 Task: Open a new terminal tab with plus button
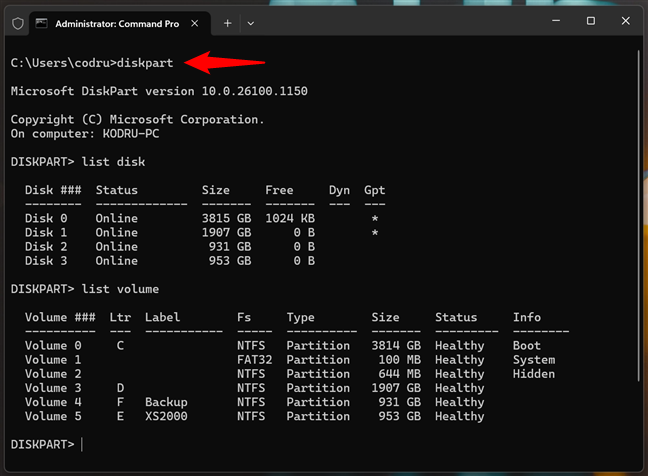pyautogui.click(x=227, y=22)
